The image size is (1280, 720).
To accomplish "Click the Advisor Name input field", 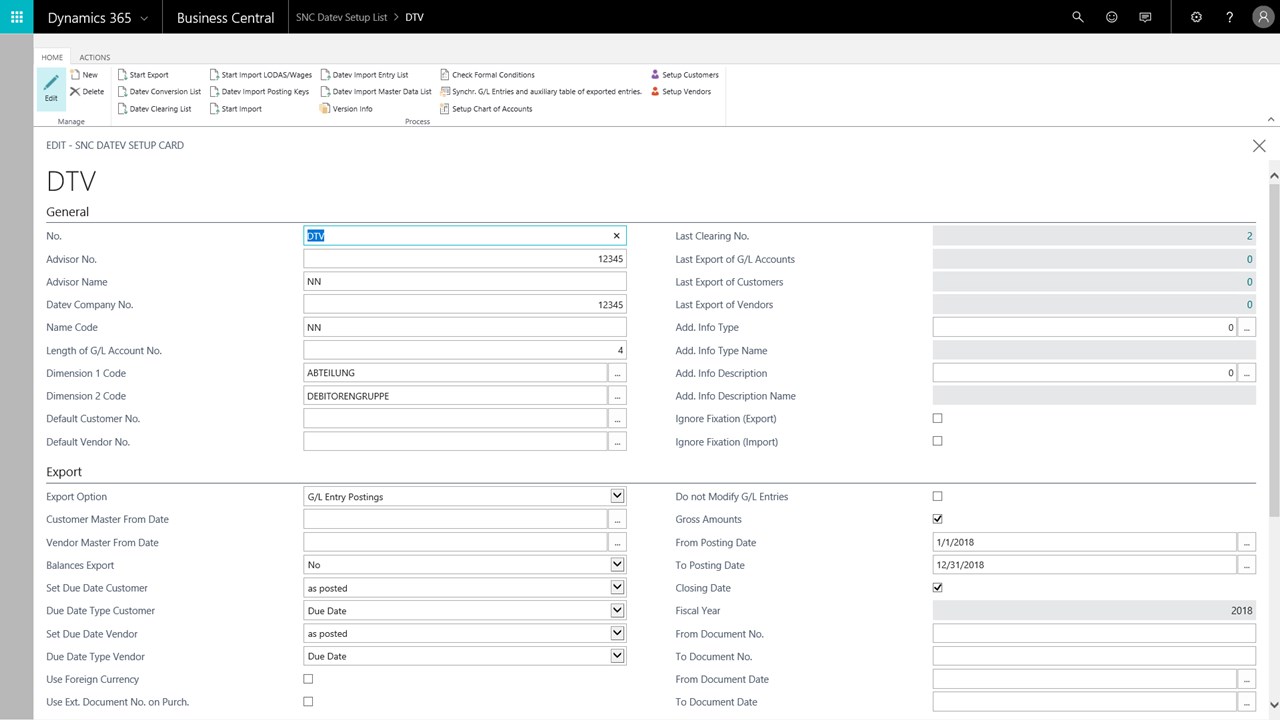I will click(464, 282).
